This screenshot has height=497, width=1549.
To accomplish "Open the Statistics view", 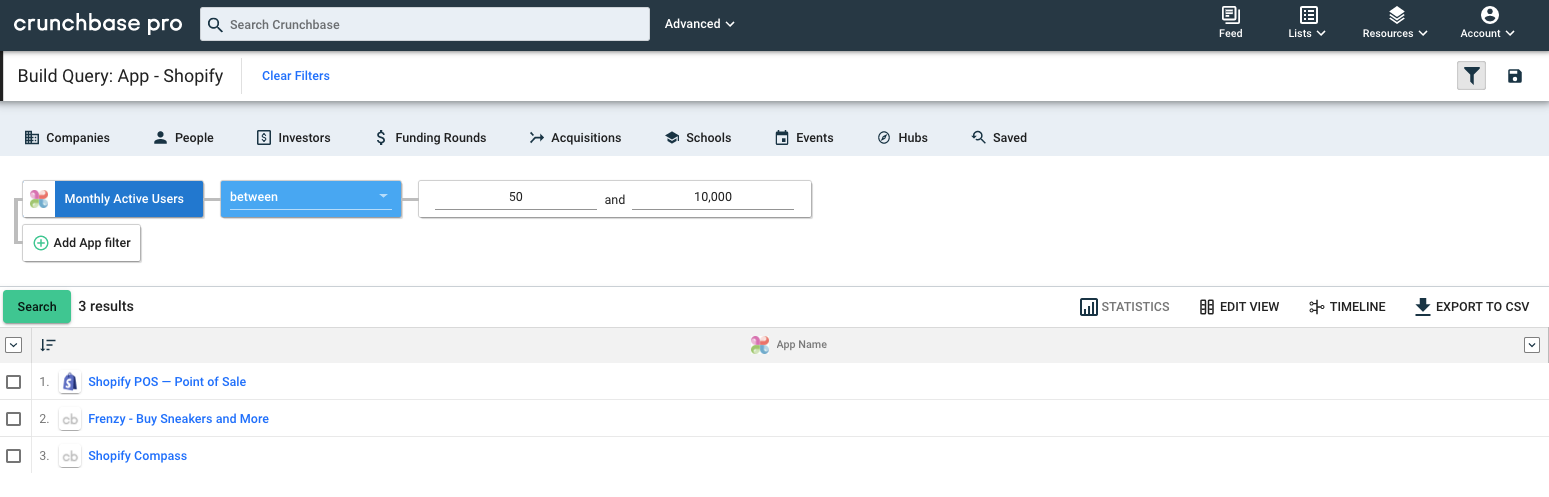I will pyautogui.click(x=1125, y=307).
